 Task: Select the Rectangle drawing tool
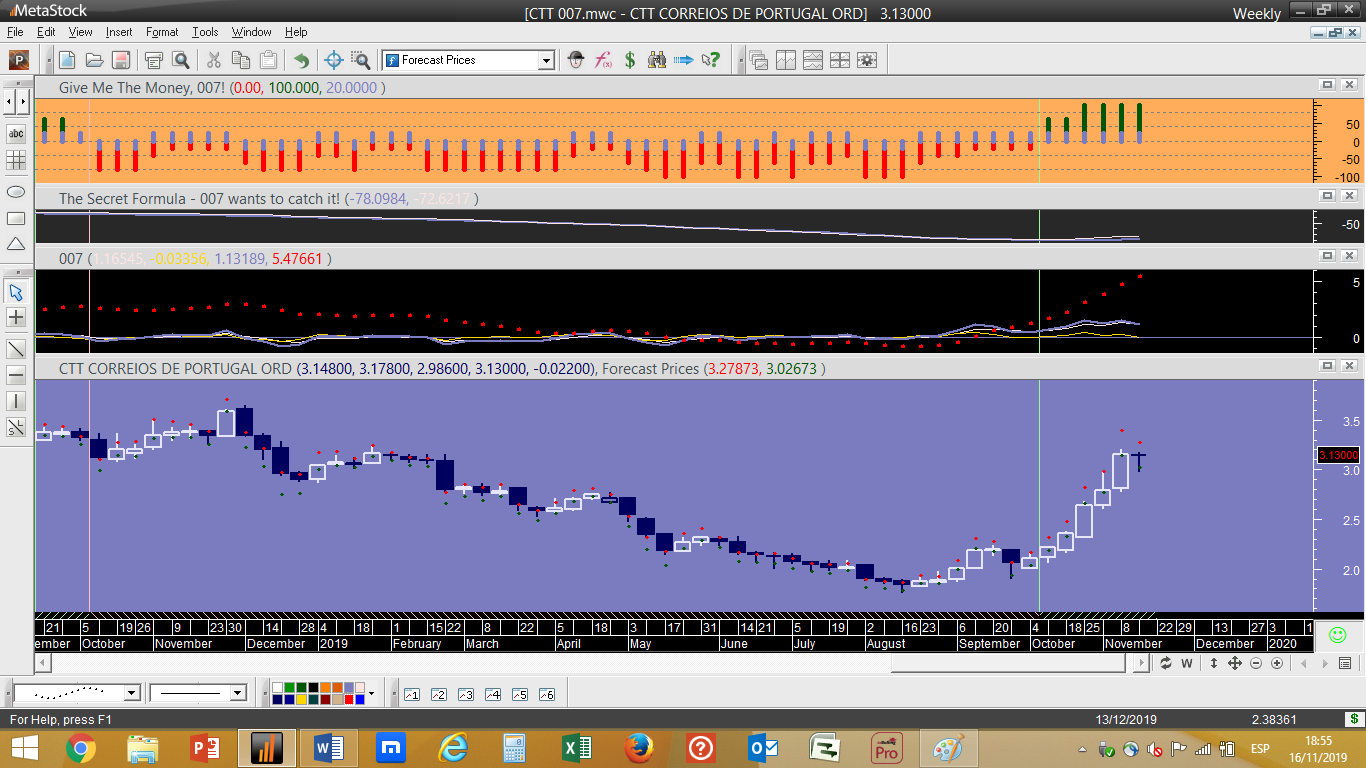point(16,218)
